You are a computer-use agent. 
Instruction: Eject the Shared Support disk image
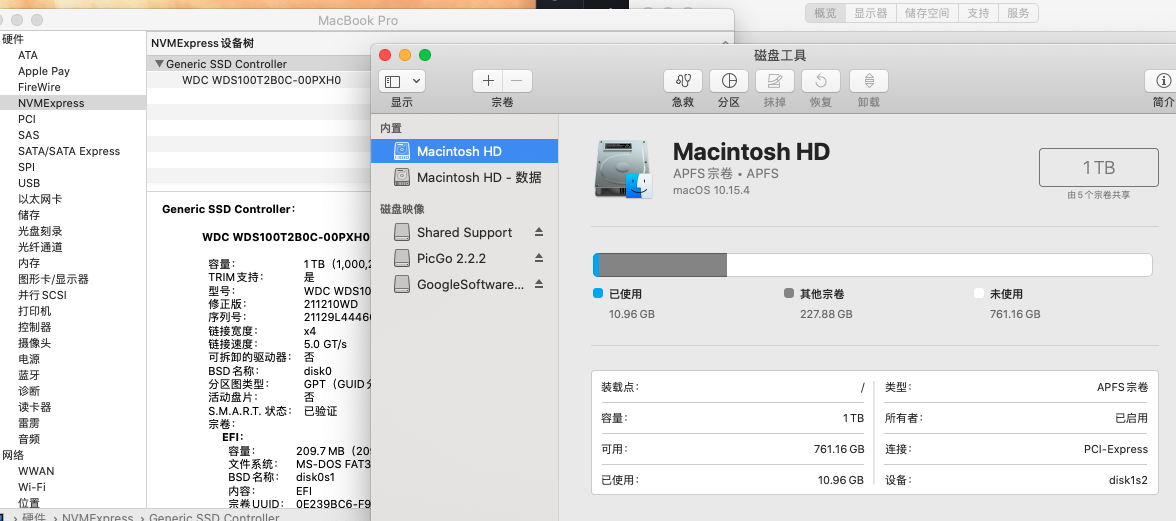[538, 232]
